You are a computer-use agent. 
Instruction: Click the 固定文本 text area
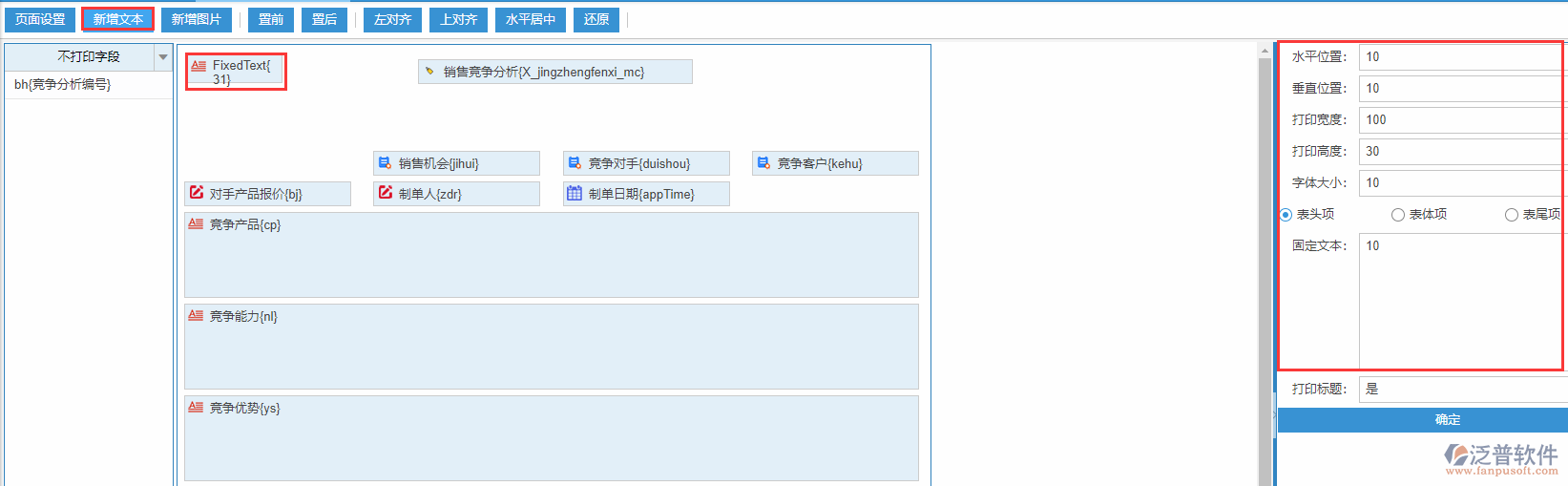(x=1461, y=301)
